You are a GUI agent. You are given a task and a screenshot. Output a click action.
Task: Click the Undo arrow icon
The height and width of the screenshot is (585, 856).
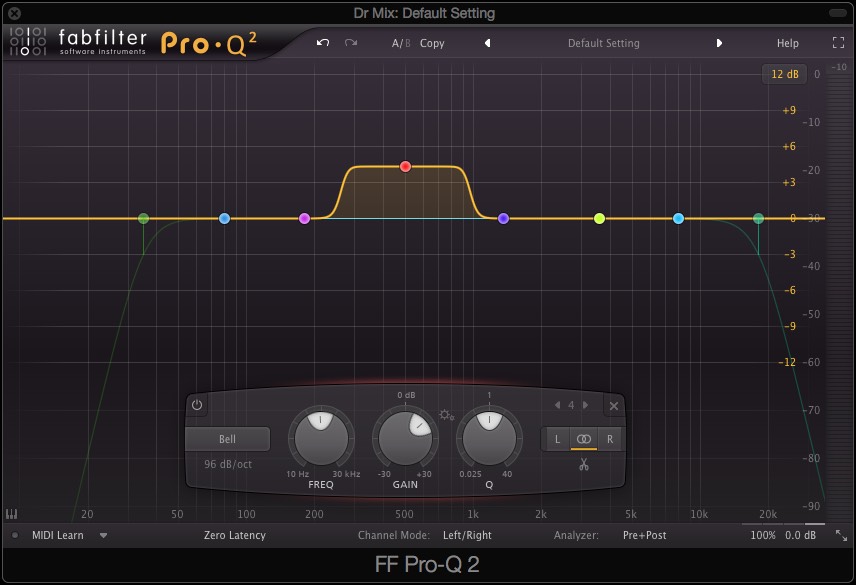click(x=323, y=43)
